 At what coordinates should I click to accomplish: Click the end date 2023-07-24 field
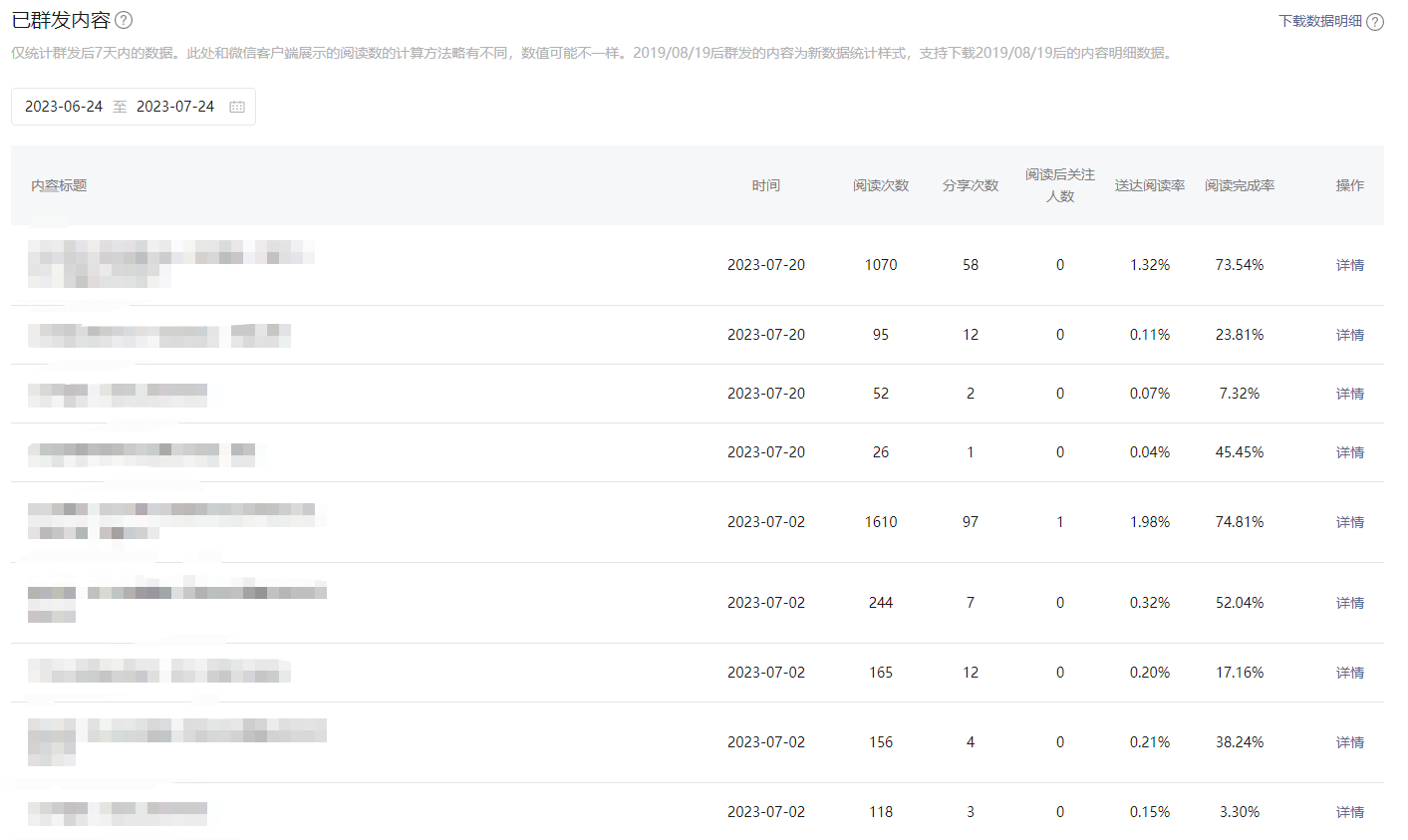click(x=175, y=107)
